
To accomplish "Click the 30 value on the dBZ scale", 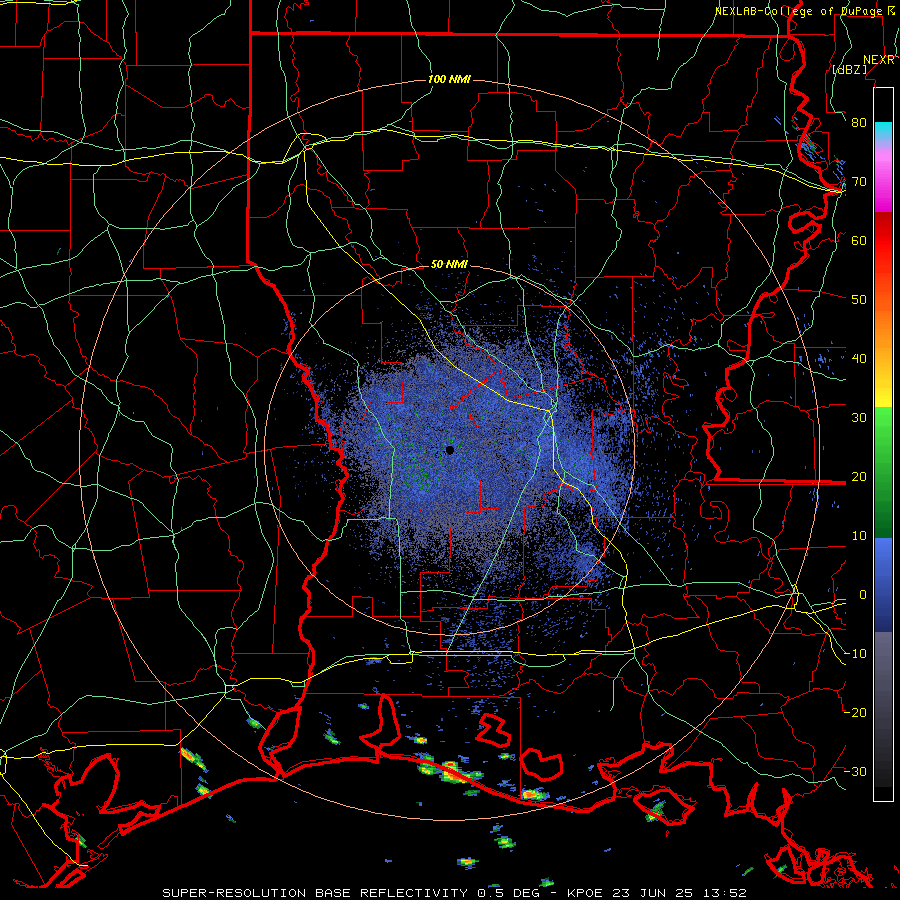I will coord(859,418).
